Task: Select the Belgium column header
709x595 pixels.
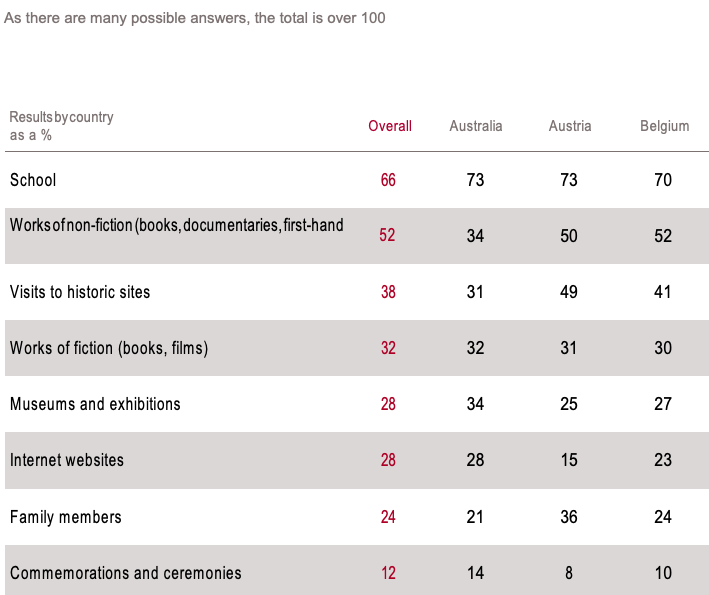Action: 665,126
